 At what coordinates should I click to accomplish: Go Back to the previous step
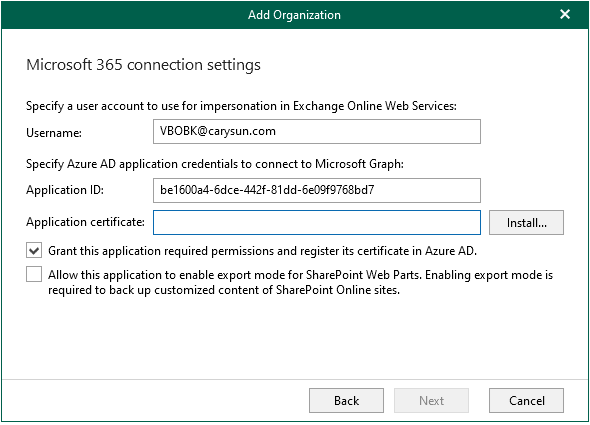click(x=346, y=401)
